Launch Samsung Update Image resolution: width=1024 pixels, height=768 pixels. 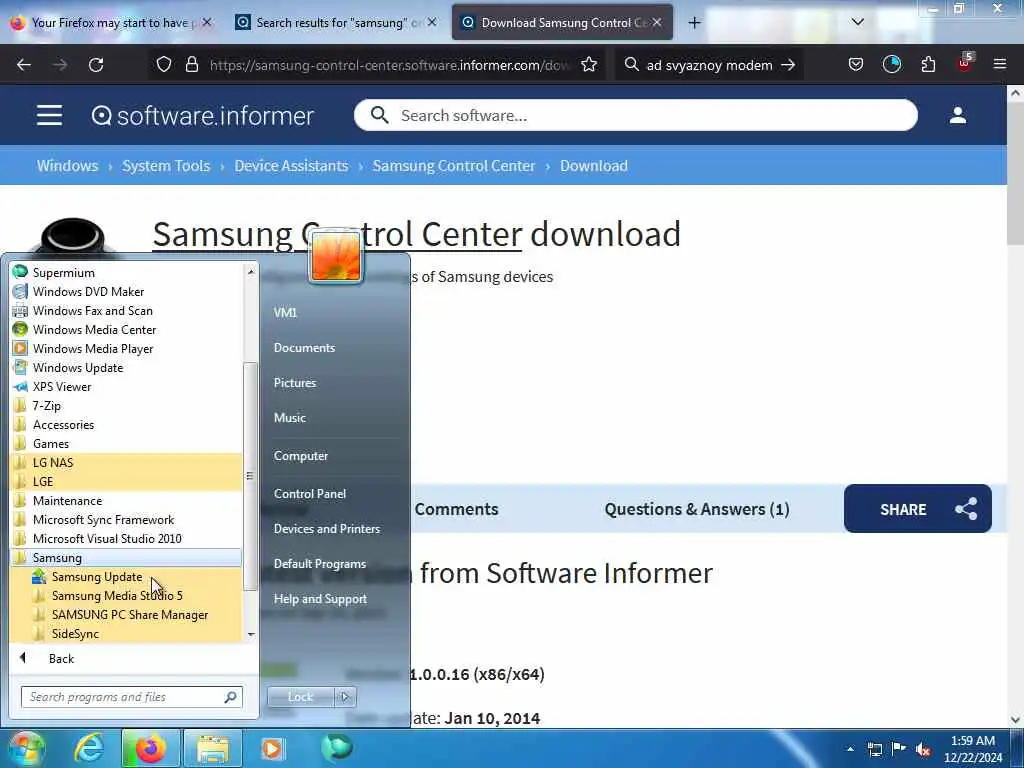tap(126, 577)
